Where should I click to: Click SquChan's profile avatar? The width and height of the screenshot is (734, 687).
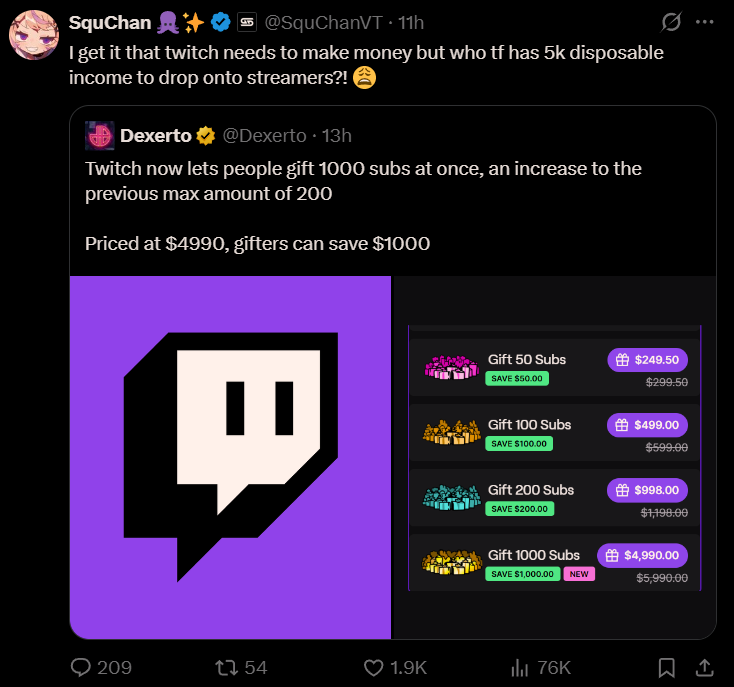[32, 35]
